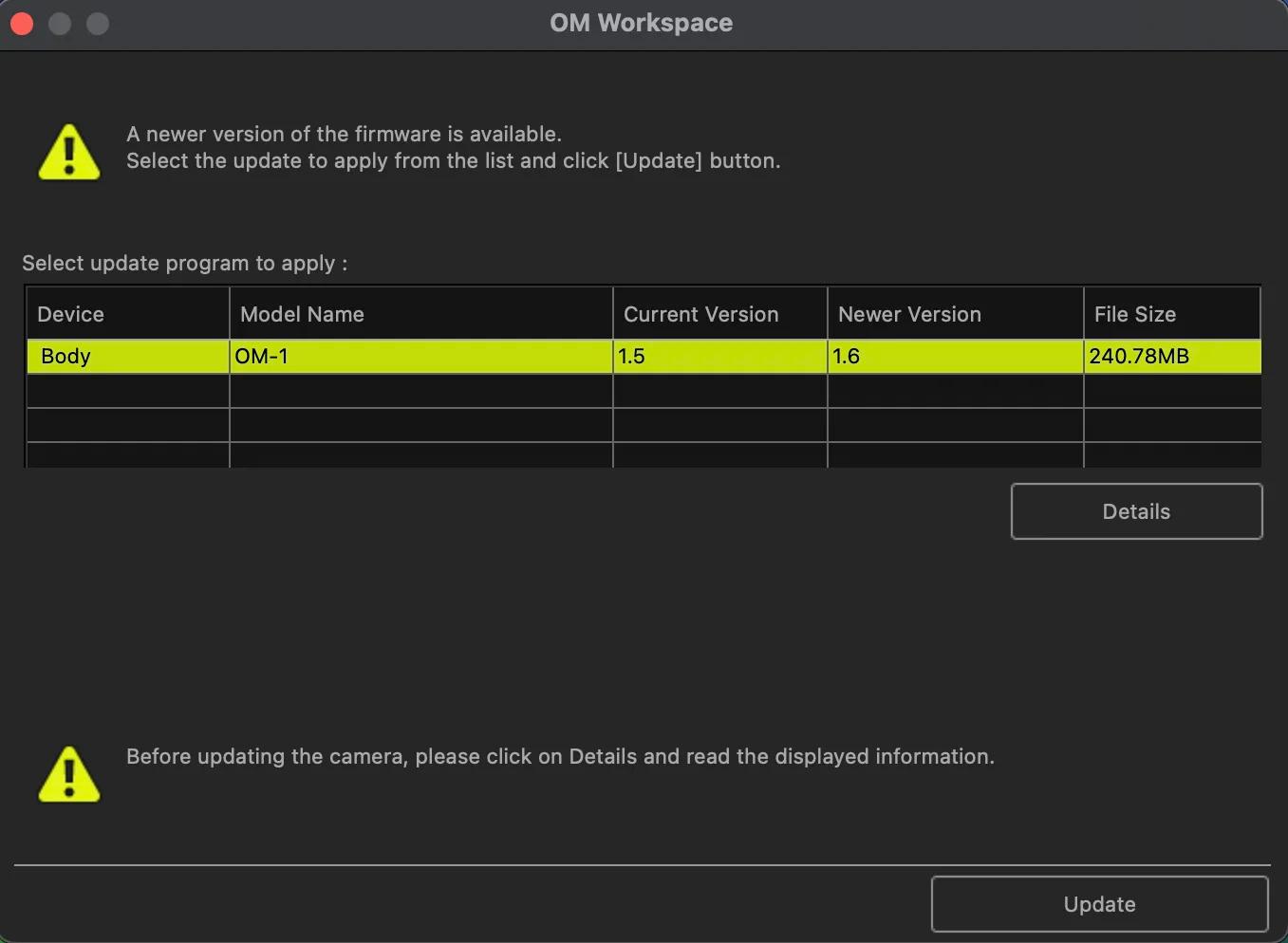Image resolution: width=1288 pixels, height=943 pixels.
Task: Select the Body device cell
Action: click(128, 357)
